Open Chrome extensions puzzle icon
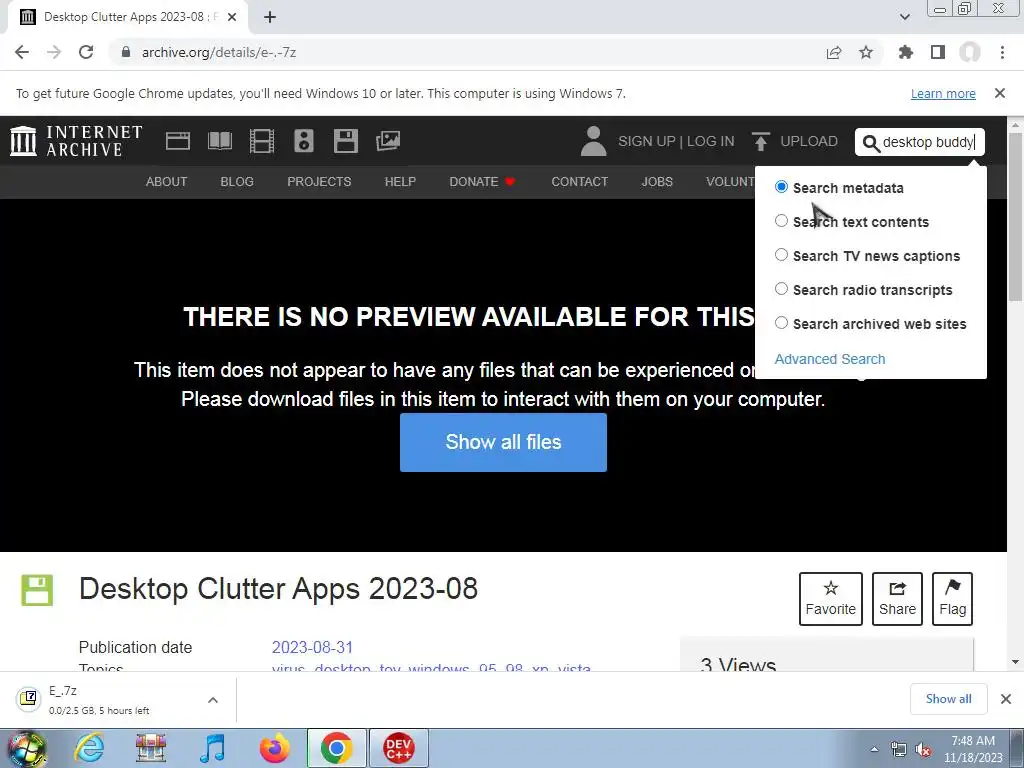Image resolution: width=1024 pixels, height=768 pixels. click(906, 52)
